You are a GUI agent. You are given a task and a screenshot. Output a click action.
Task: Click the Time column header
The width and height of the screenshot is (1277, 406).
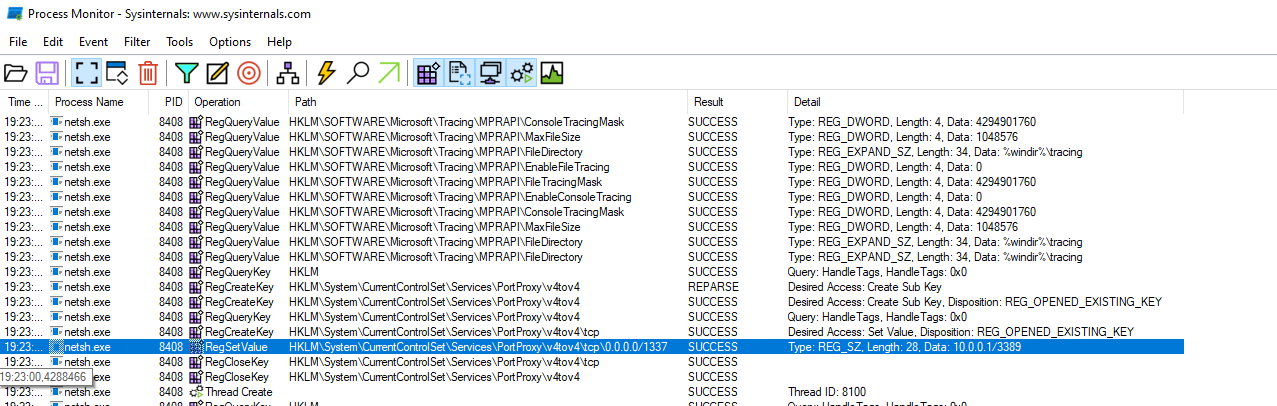25,102
